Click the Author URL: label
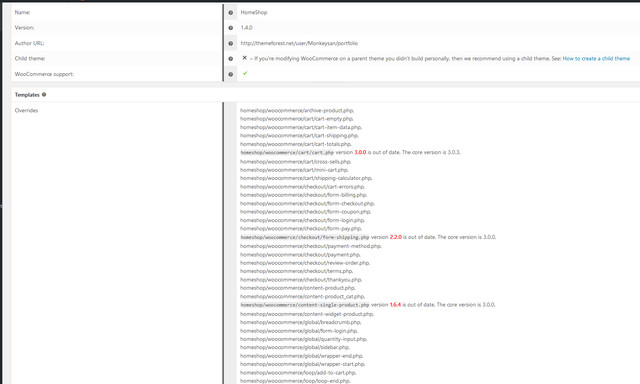640x384 pixels. (x=29, y=43)
